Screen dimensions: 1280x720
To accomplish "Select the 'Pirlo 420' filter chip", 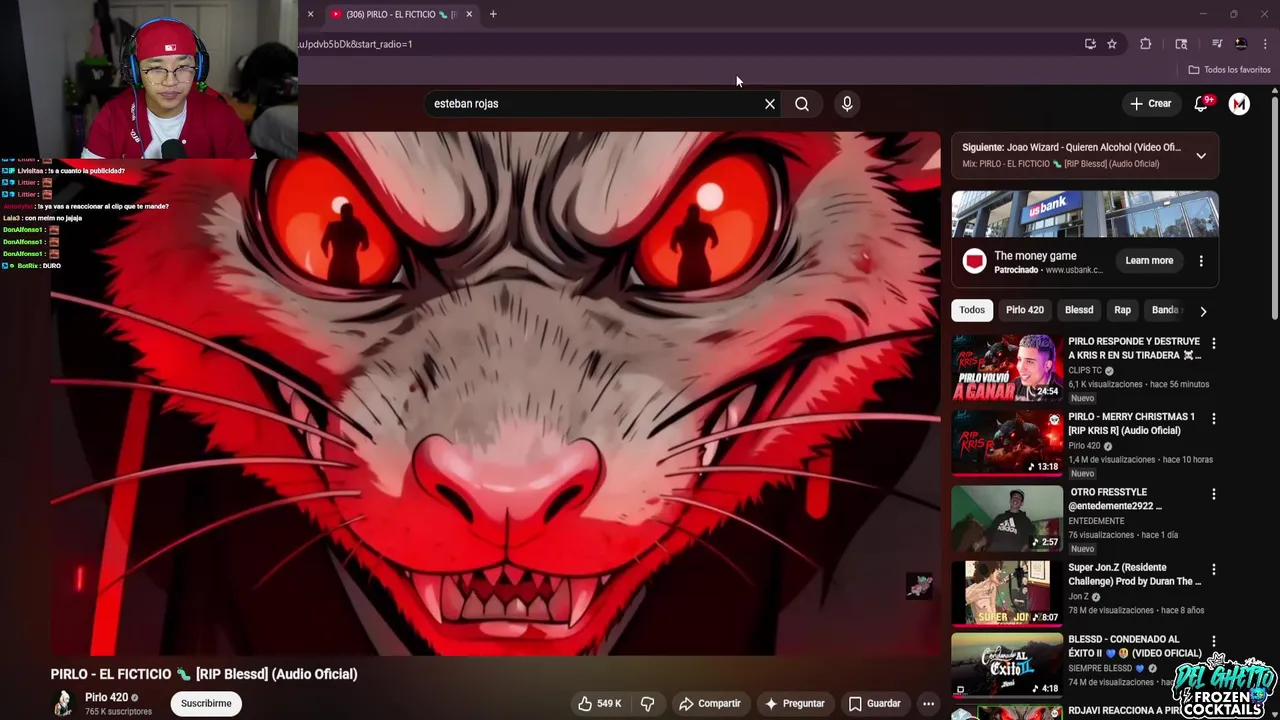I will (1025, 310).
